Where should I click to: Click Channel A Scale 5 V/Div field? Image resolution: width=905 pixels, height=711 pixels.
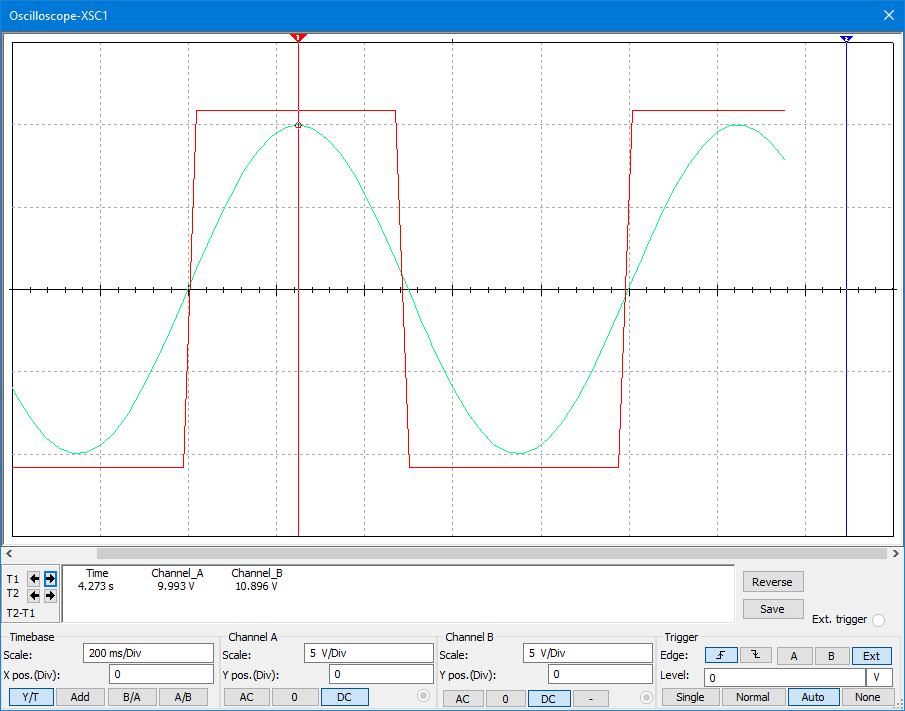[368, 653]
